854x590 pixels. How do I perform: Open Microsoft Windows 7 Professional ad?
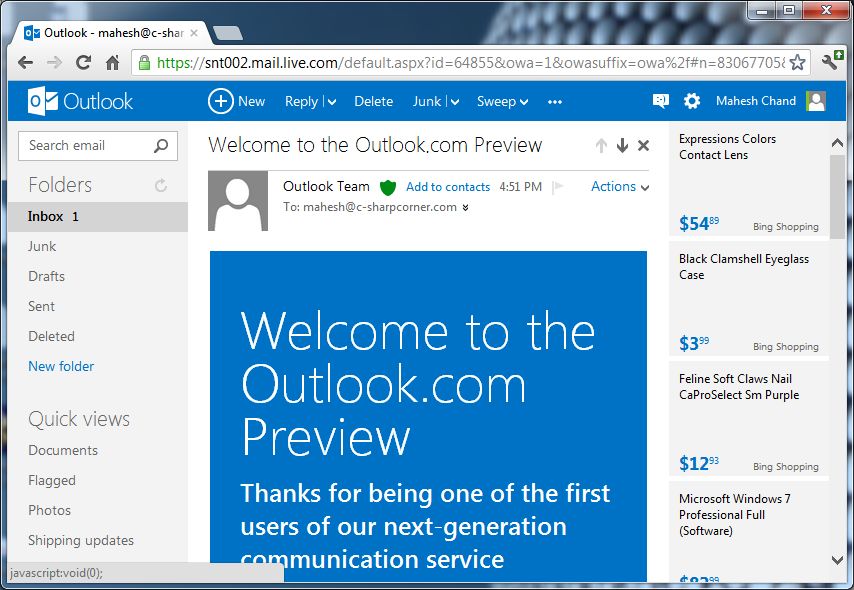[x=749, y=531]
